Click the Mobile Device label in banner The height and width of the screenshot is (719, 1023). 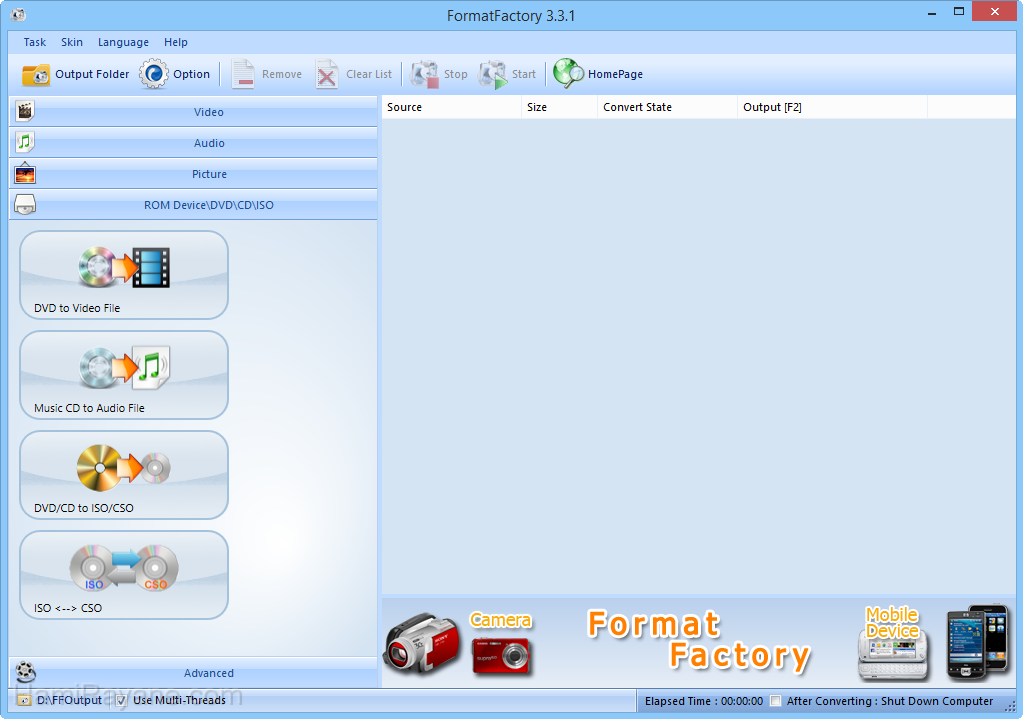tap(892, 623)
